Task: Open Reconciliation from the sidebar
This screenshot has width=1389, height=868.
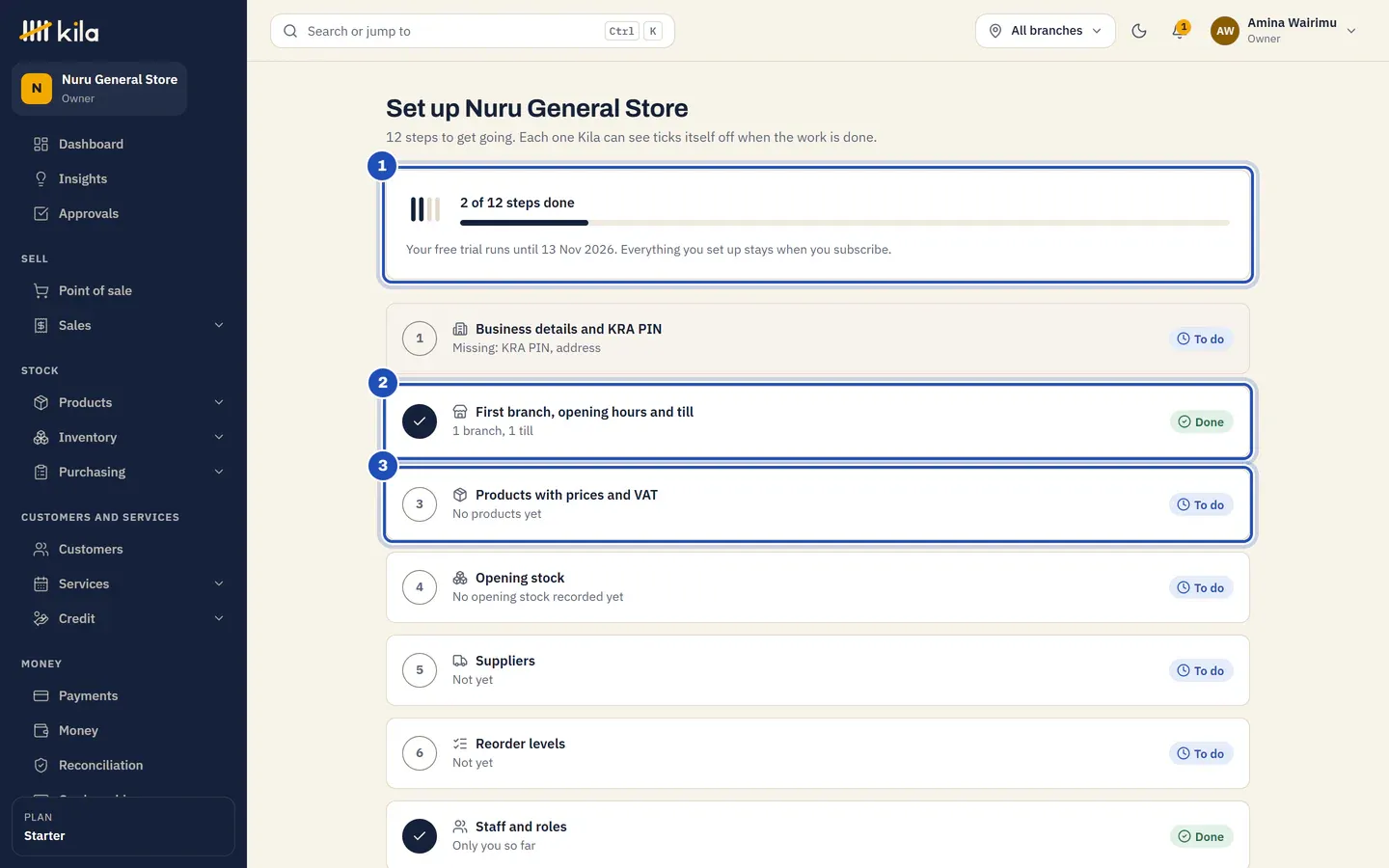Action: [123, 765]
